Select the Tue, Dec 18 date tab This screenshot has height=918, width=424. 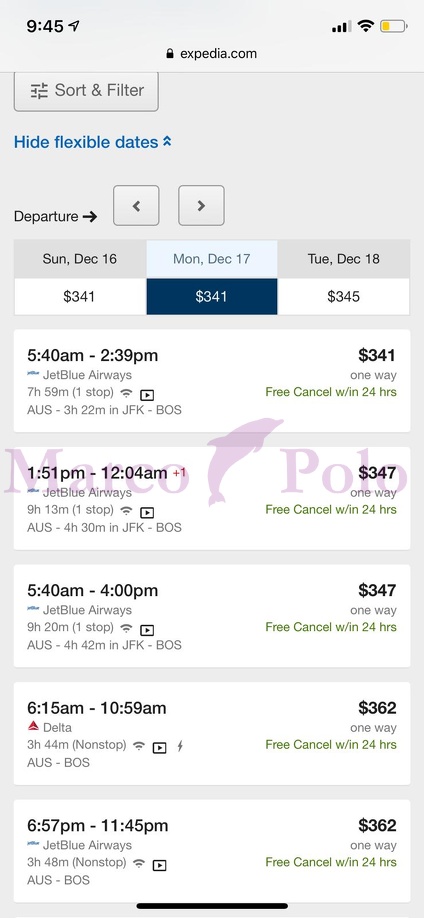[x=344, y=259]
